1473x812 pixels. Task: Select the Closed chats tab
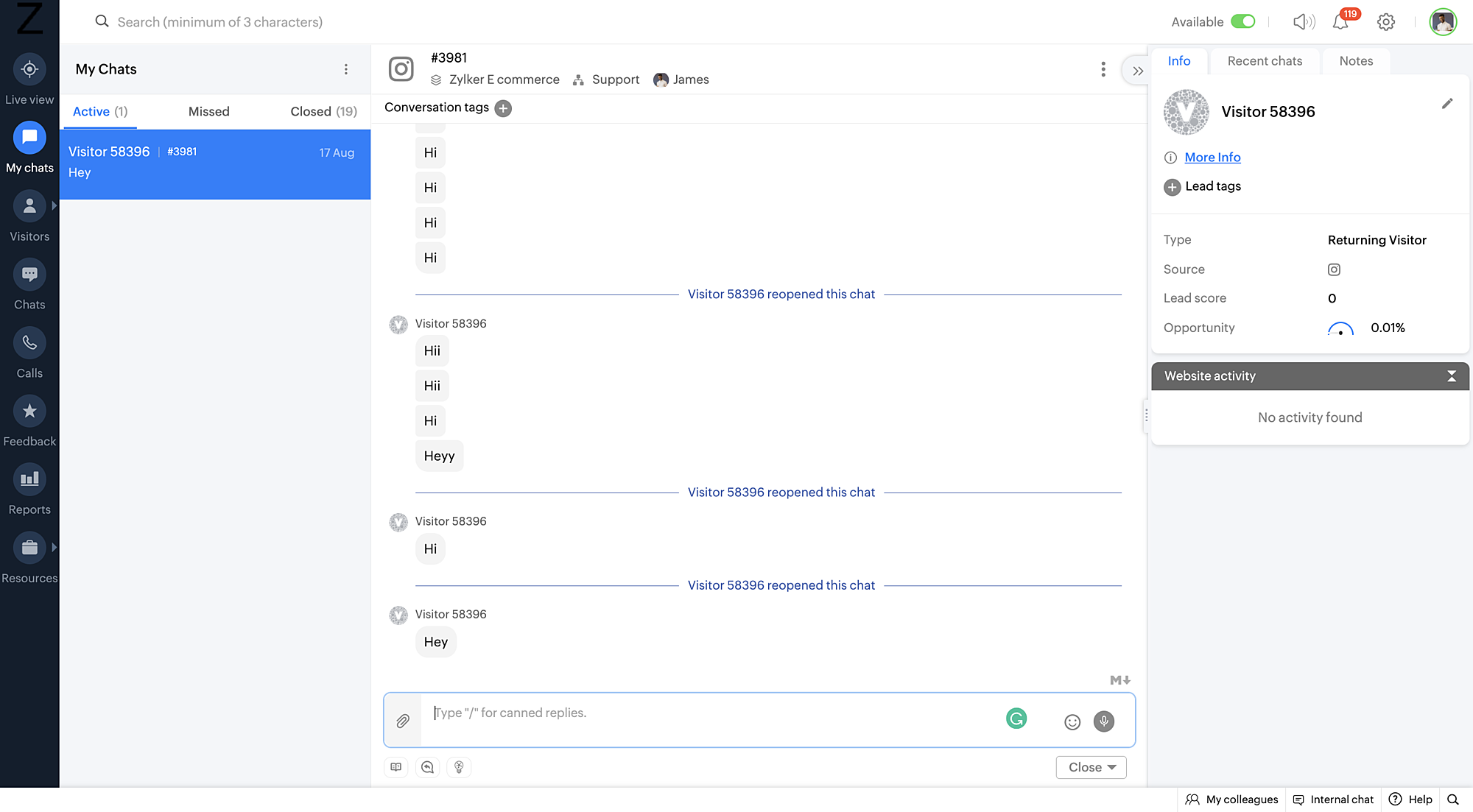pos(323,112)
